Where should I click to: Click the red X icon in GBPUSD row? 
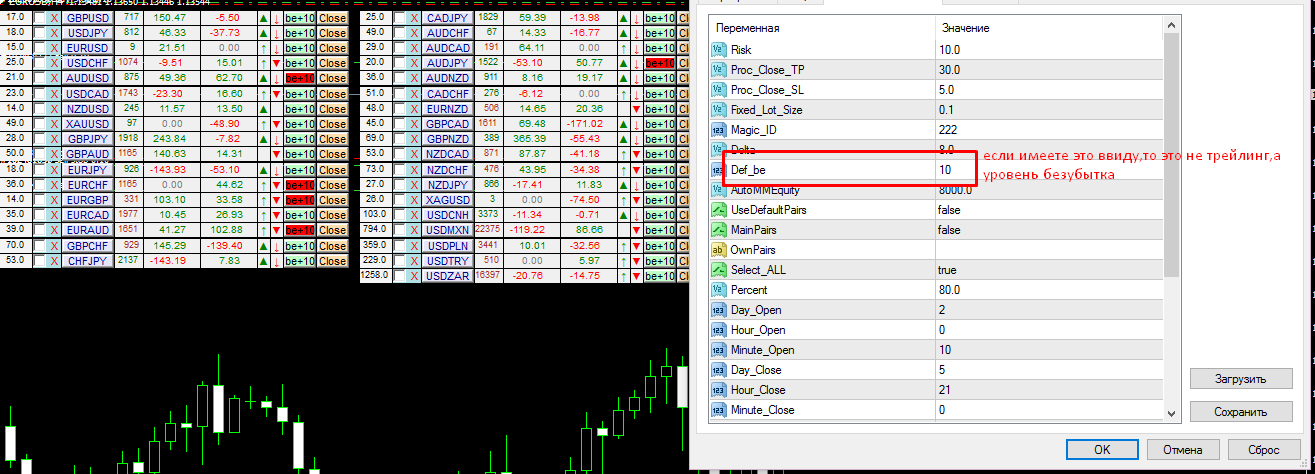(52, 18)
